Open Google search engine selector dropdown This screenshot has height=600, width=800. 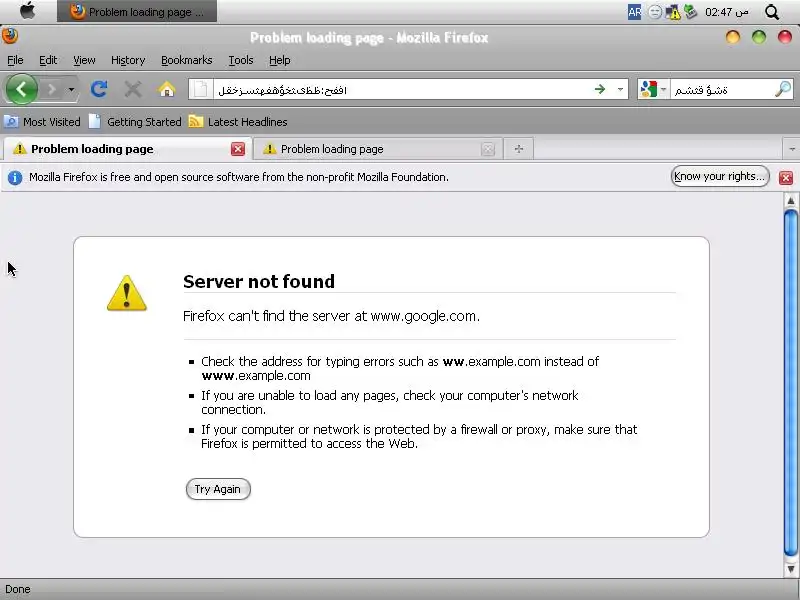tap(654, 89)
